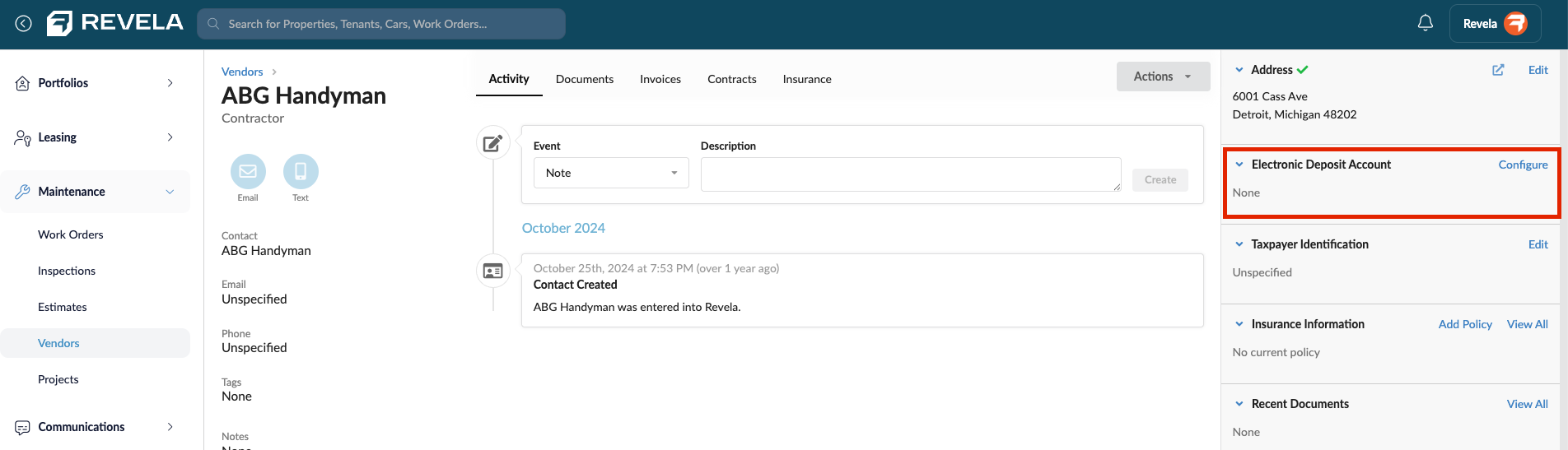Open Projects in sidebar

point(58,379)
